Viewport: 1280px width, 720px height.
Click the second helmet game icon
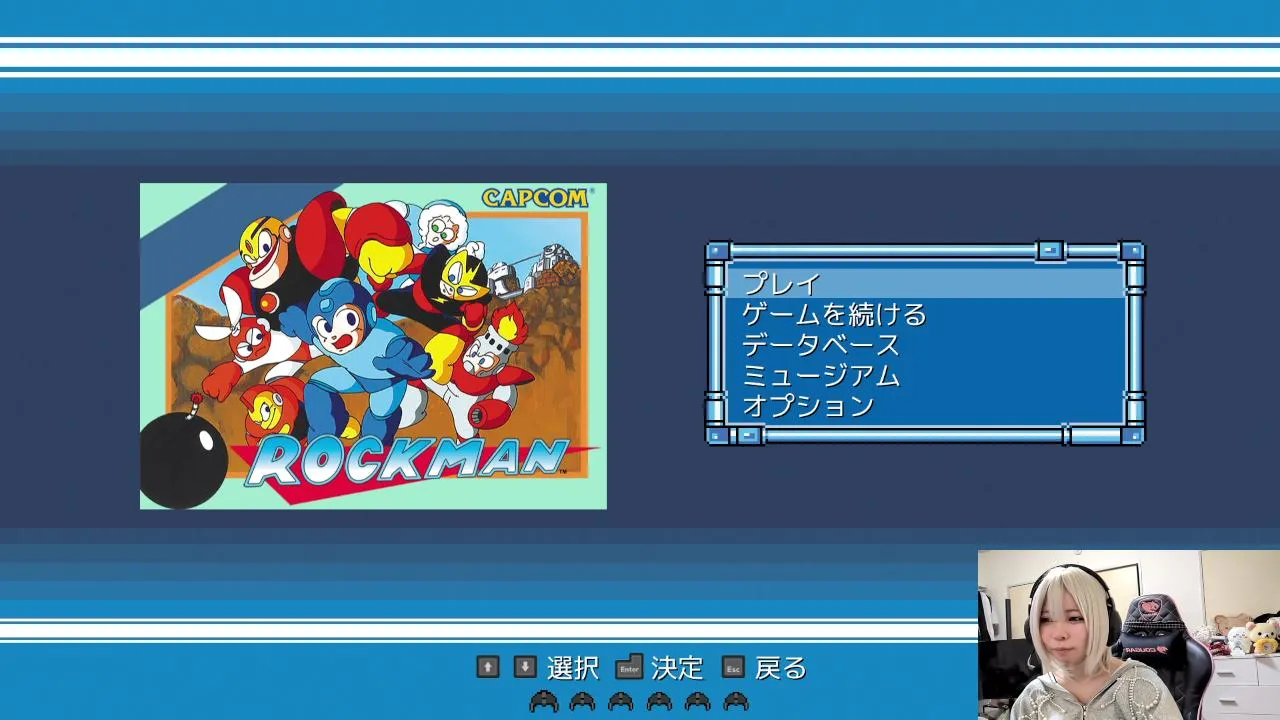coord(583,701)
